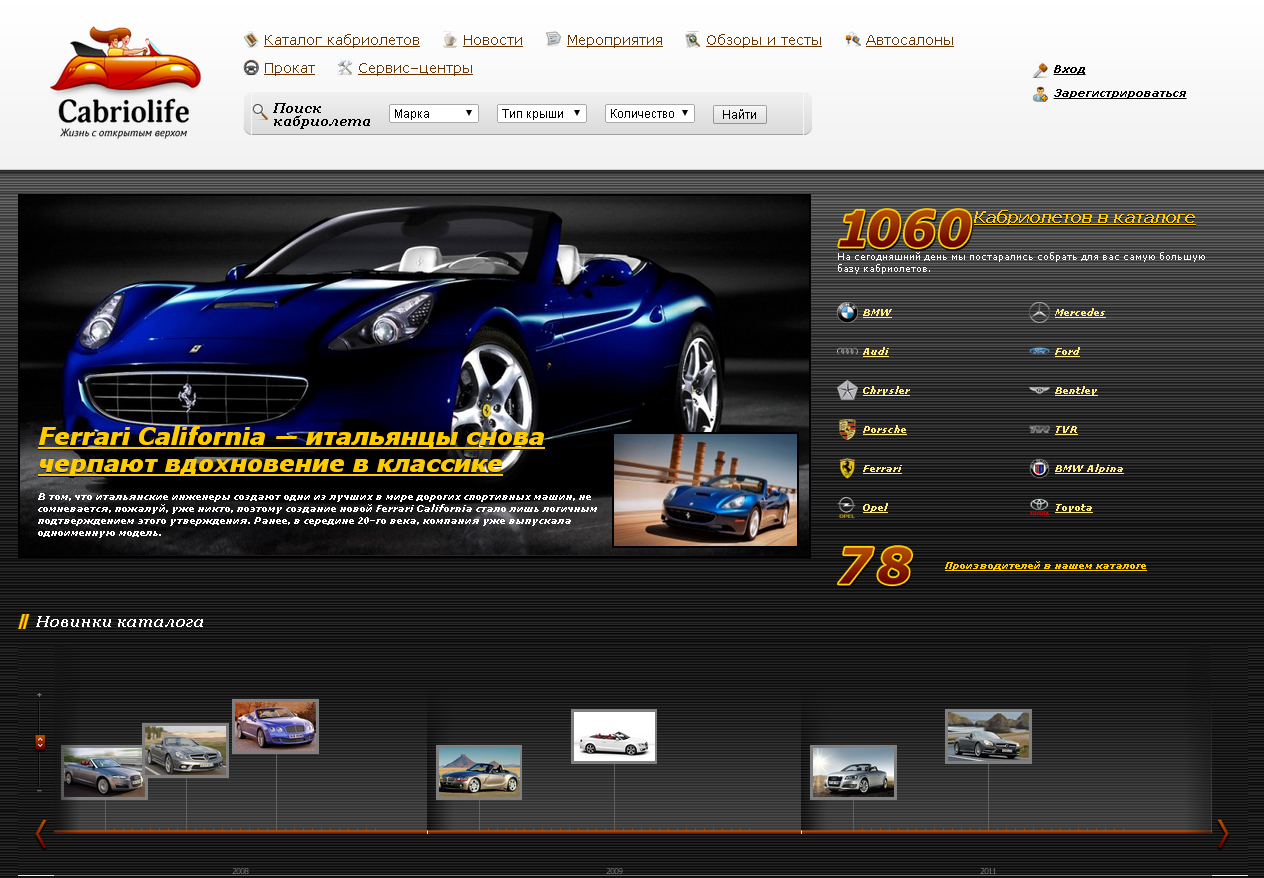Click the timeline zoom slider handle
This screenshot has width=1264, height=878.
tap(40, 742)
